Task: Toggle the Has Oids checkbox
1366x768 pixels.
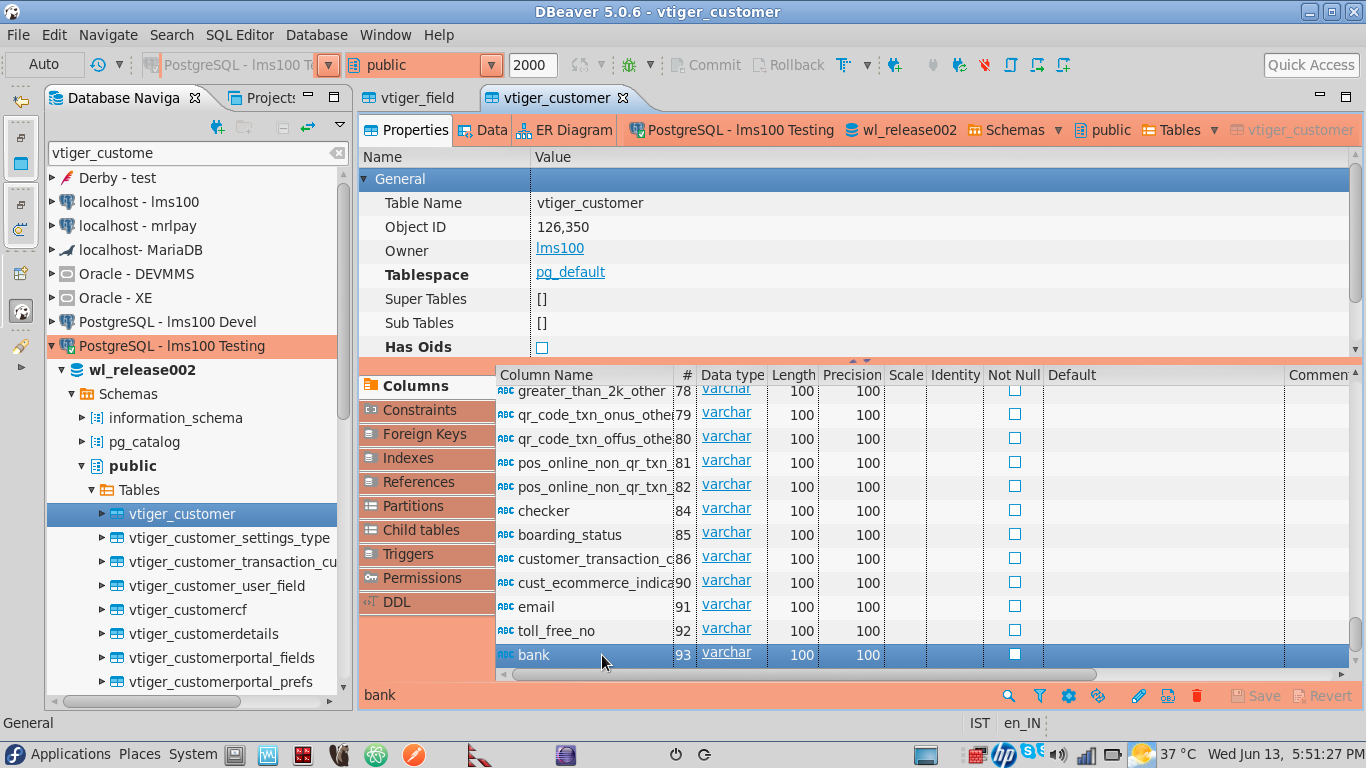Action: click(542, 348)
